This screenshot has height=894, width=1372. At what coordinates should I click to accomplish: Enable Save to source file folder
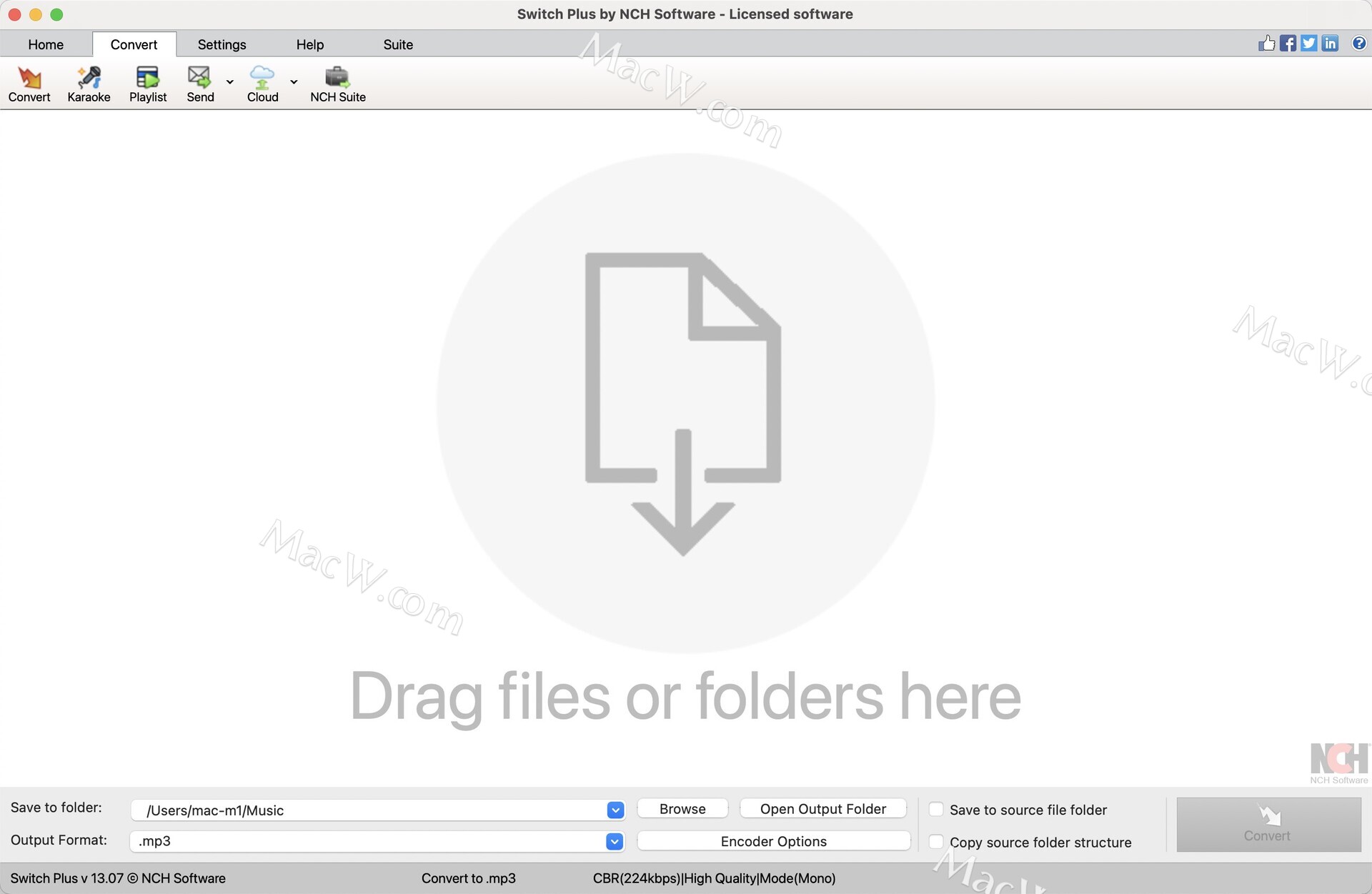pyautogui.click(x=936, y=809)
